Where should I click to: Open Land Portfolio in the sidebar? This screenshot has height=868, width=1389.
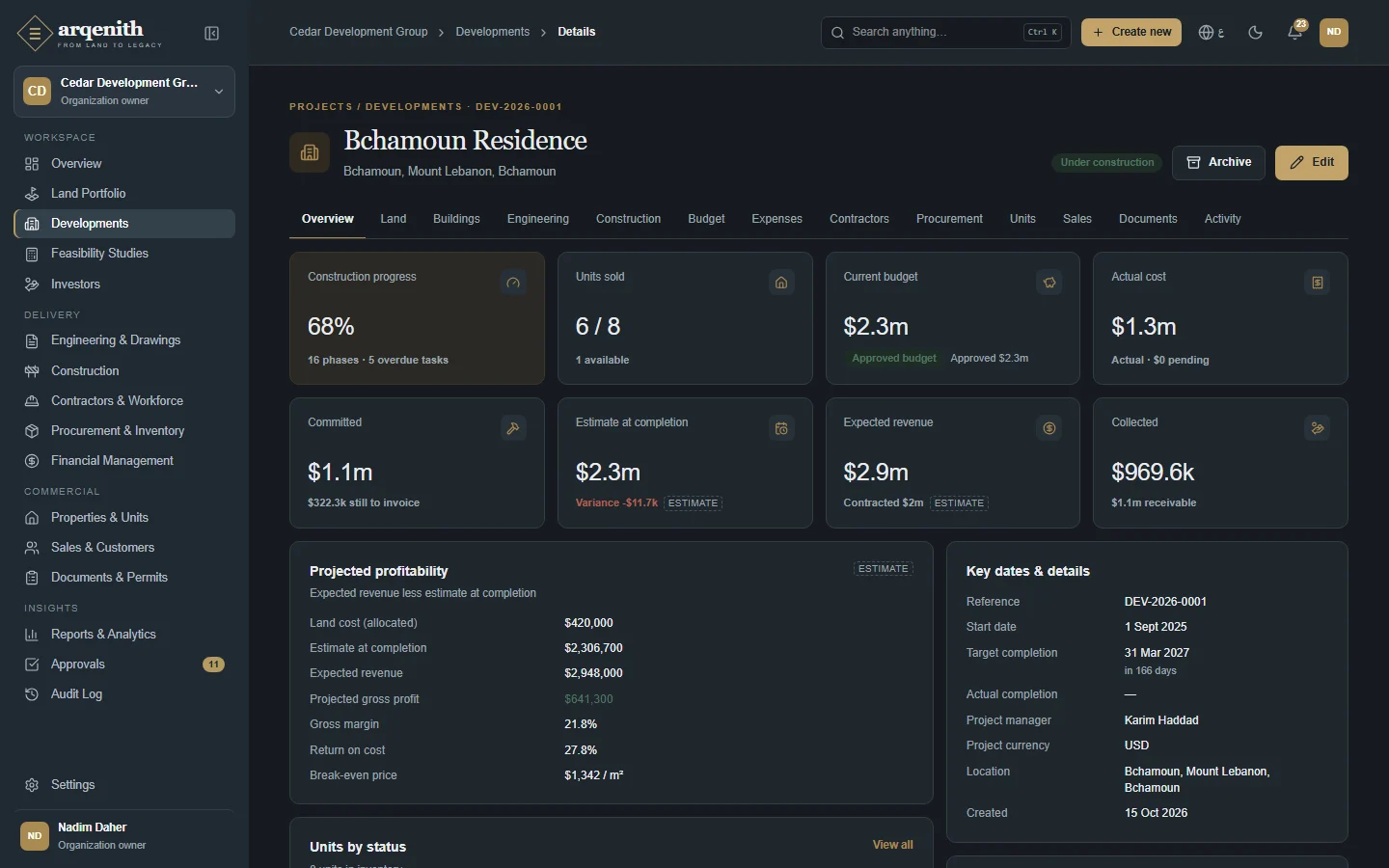point(124,194)
